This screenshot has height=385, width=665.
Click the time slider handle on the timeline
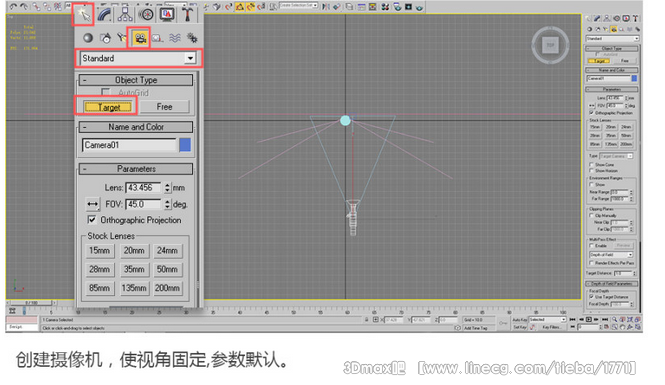point(31,303)
